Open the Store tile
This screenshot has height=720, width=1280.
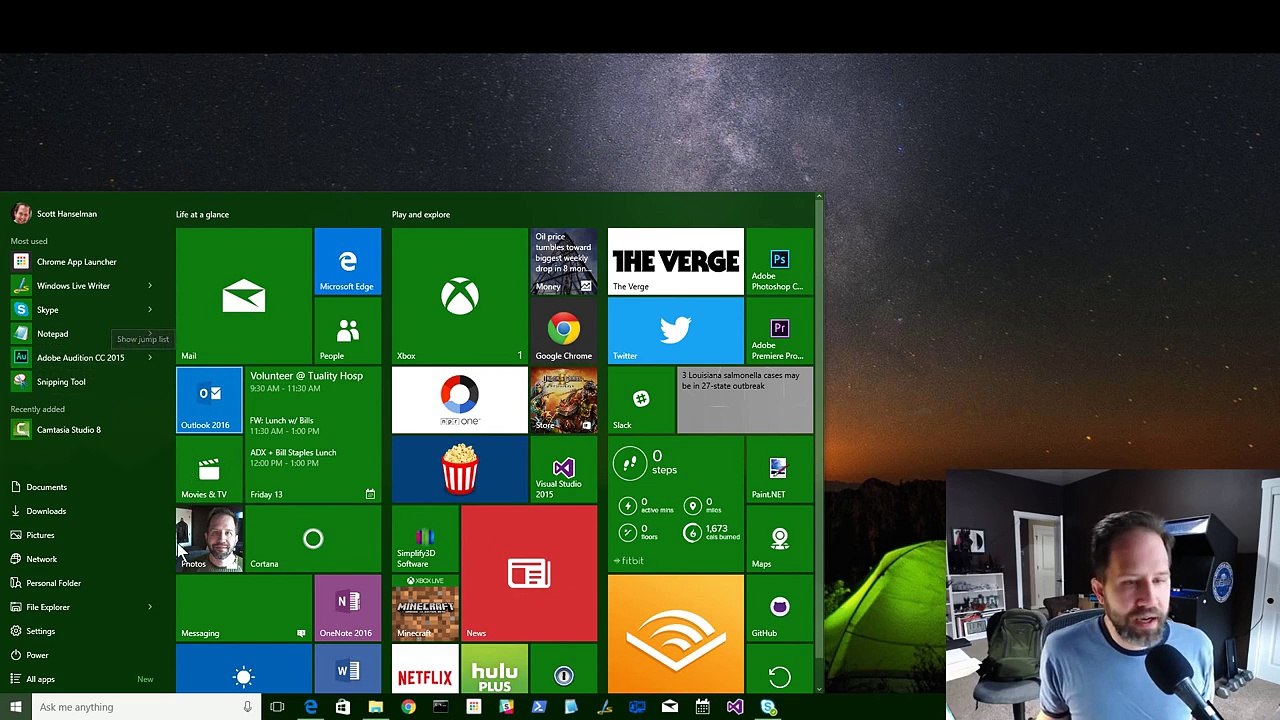[x=563, y=400]
